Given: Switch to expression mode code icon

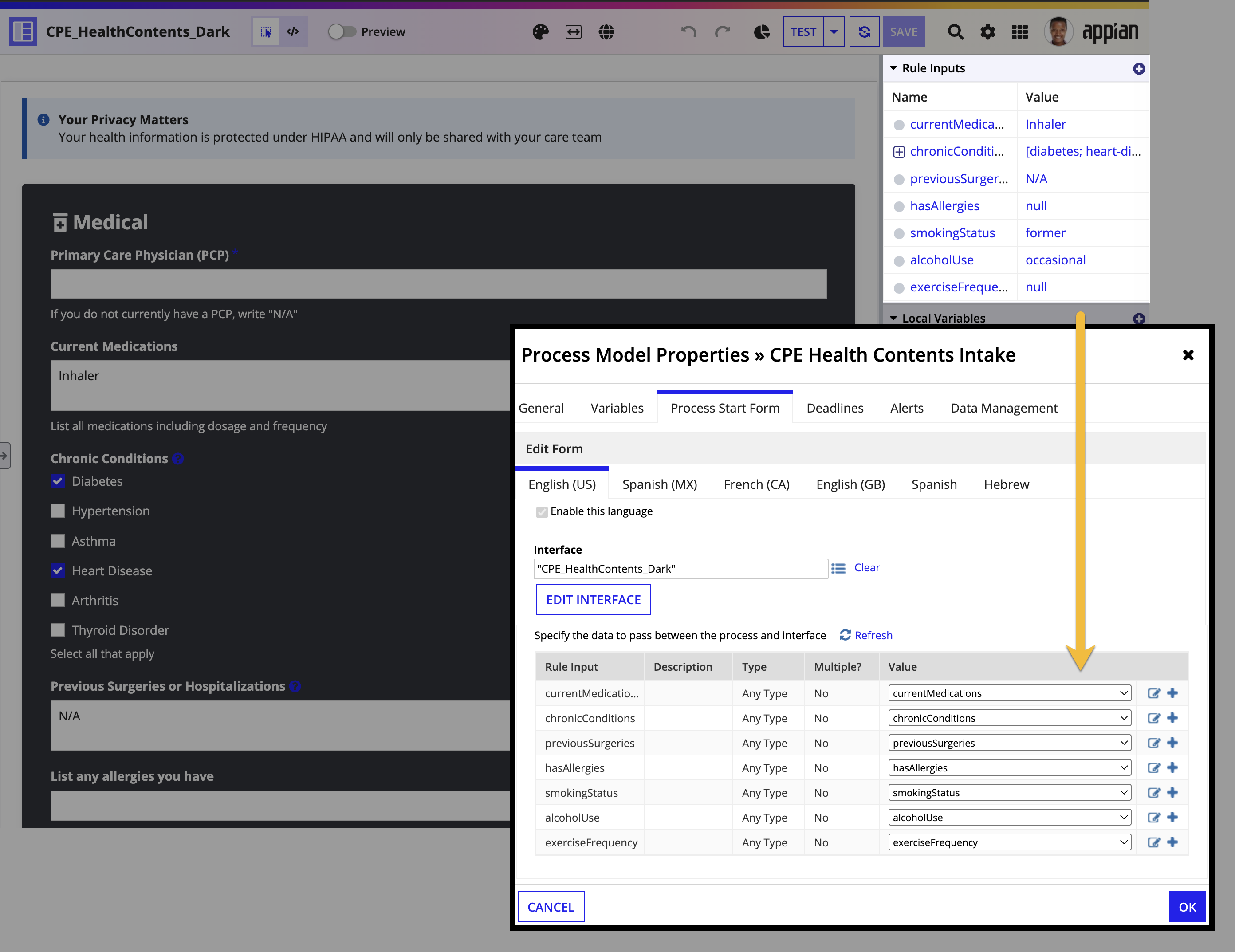Looking at the screenshot, I should [293, 31].
